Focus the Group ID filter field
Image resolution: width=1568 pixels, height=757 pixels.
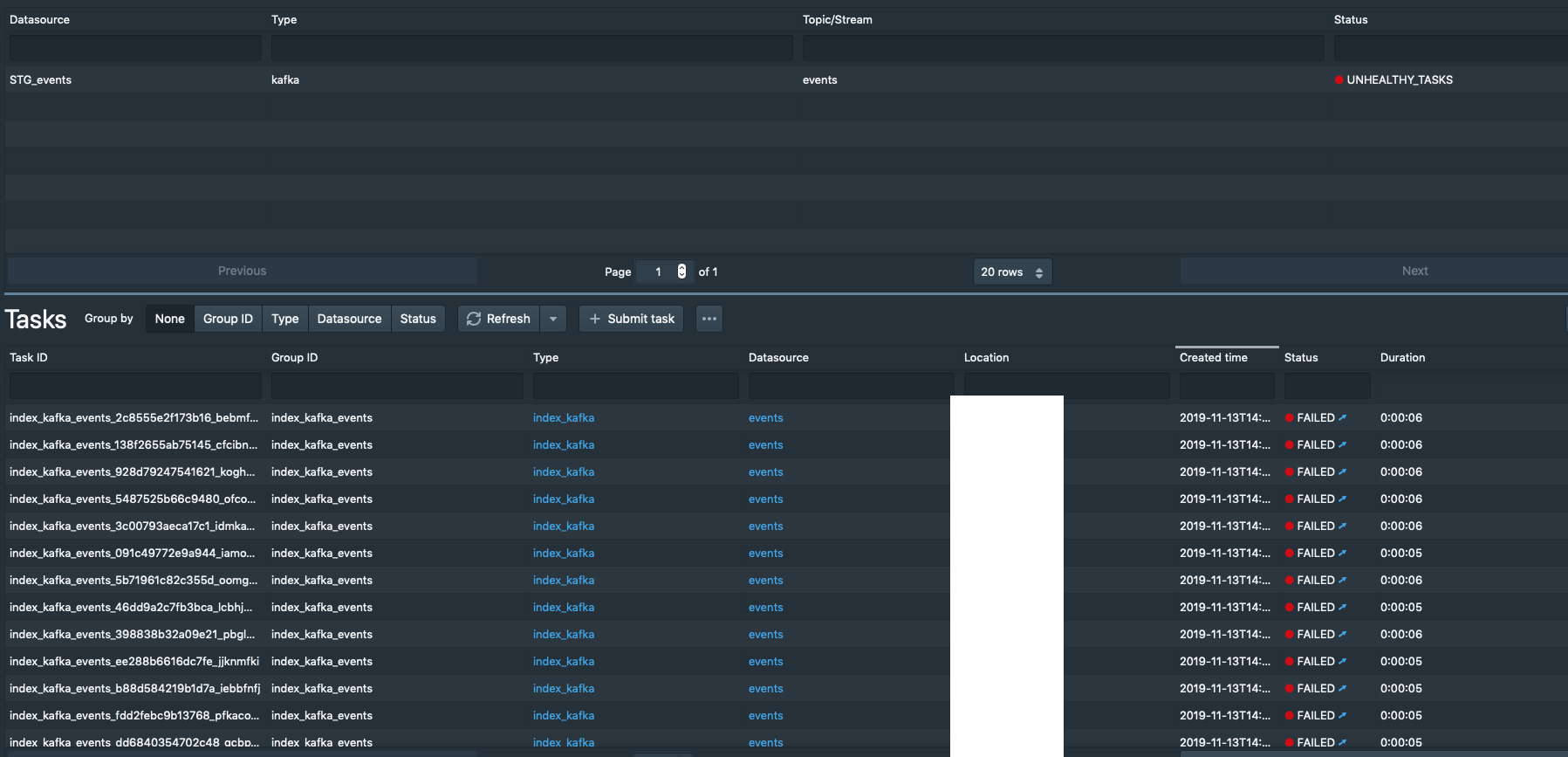pos(397,386)
